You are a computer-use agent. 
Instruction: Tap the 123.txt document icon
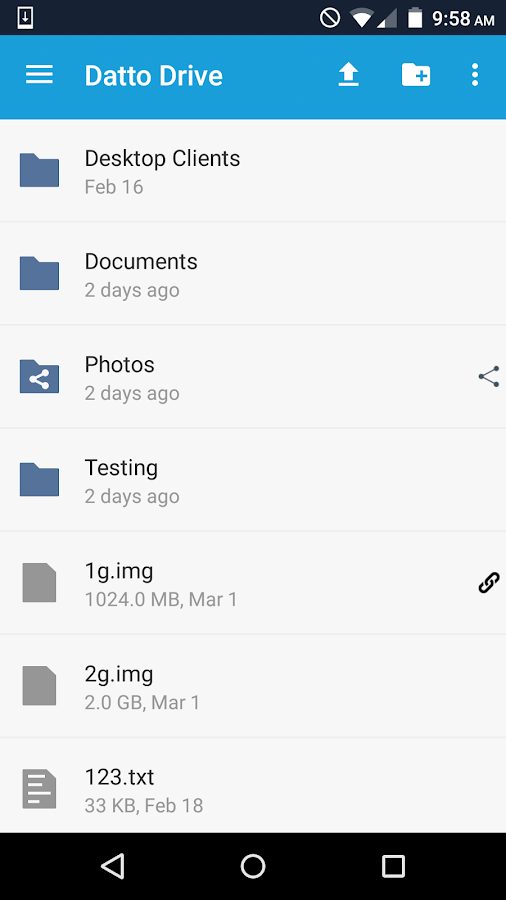pyautogui.click(x=40, y=789)
